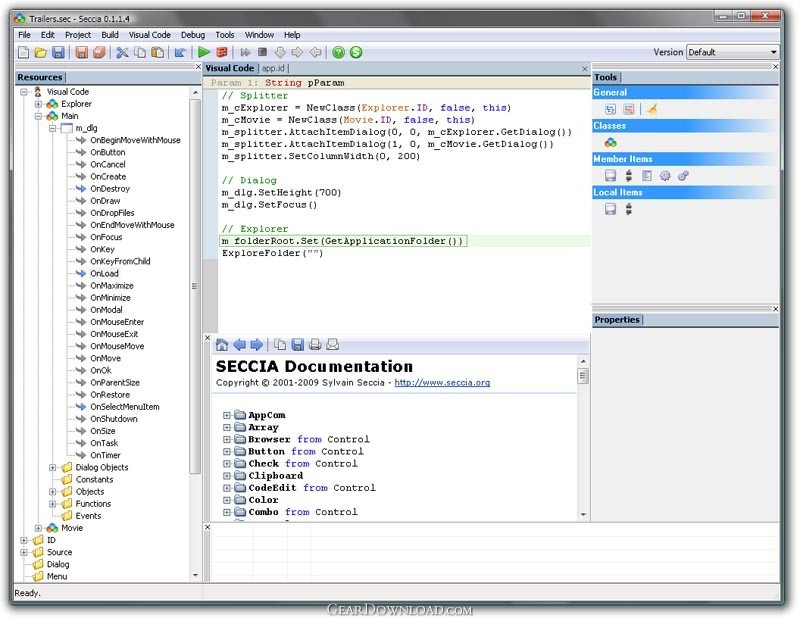Viewport: 800px width, 618px height.
Task: Click the green Help question mark icon
Action: click(338, 52)
